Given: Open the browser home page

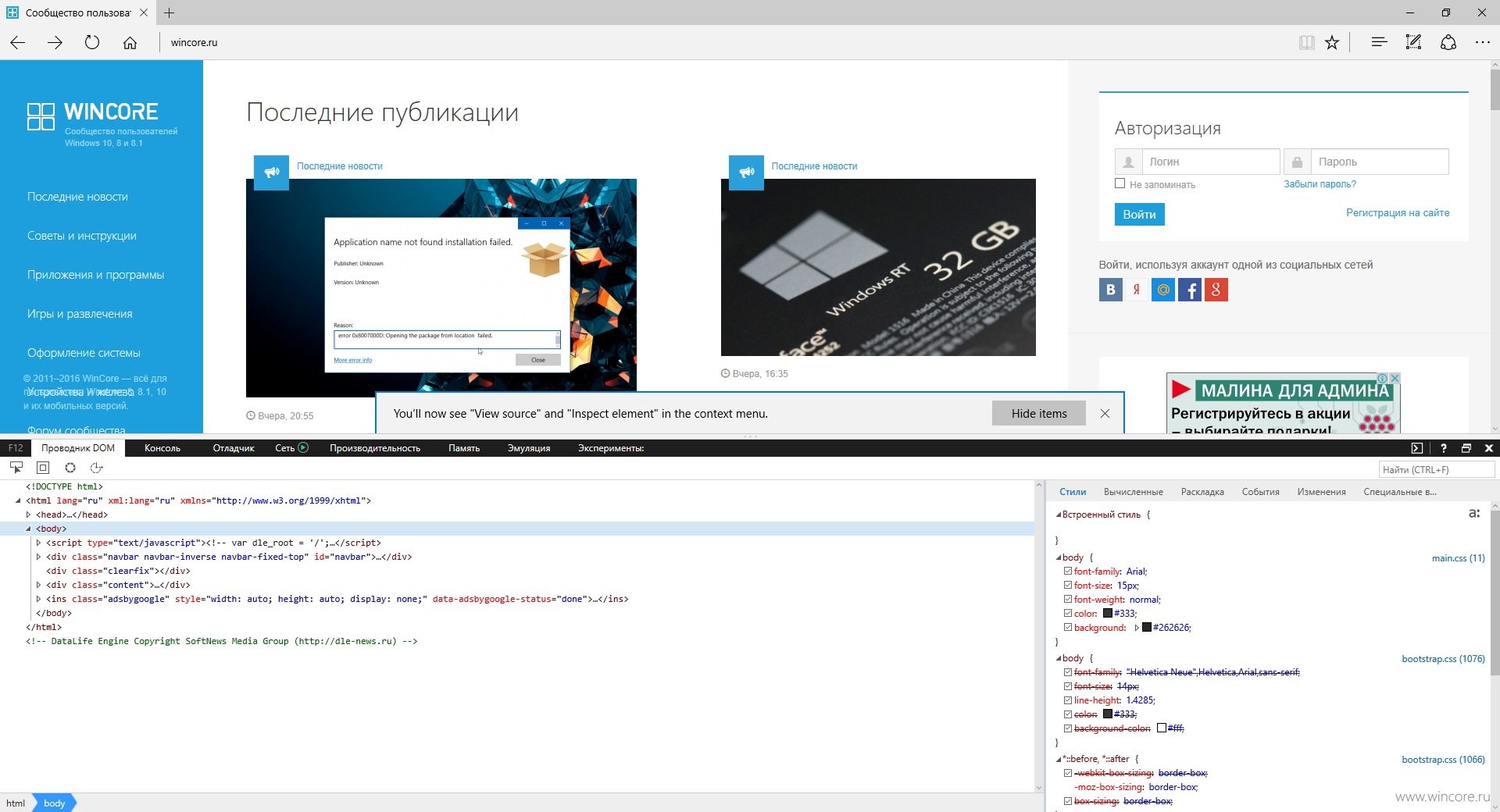Looking at the screenshot, I should [x=130, y=43].
